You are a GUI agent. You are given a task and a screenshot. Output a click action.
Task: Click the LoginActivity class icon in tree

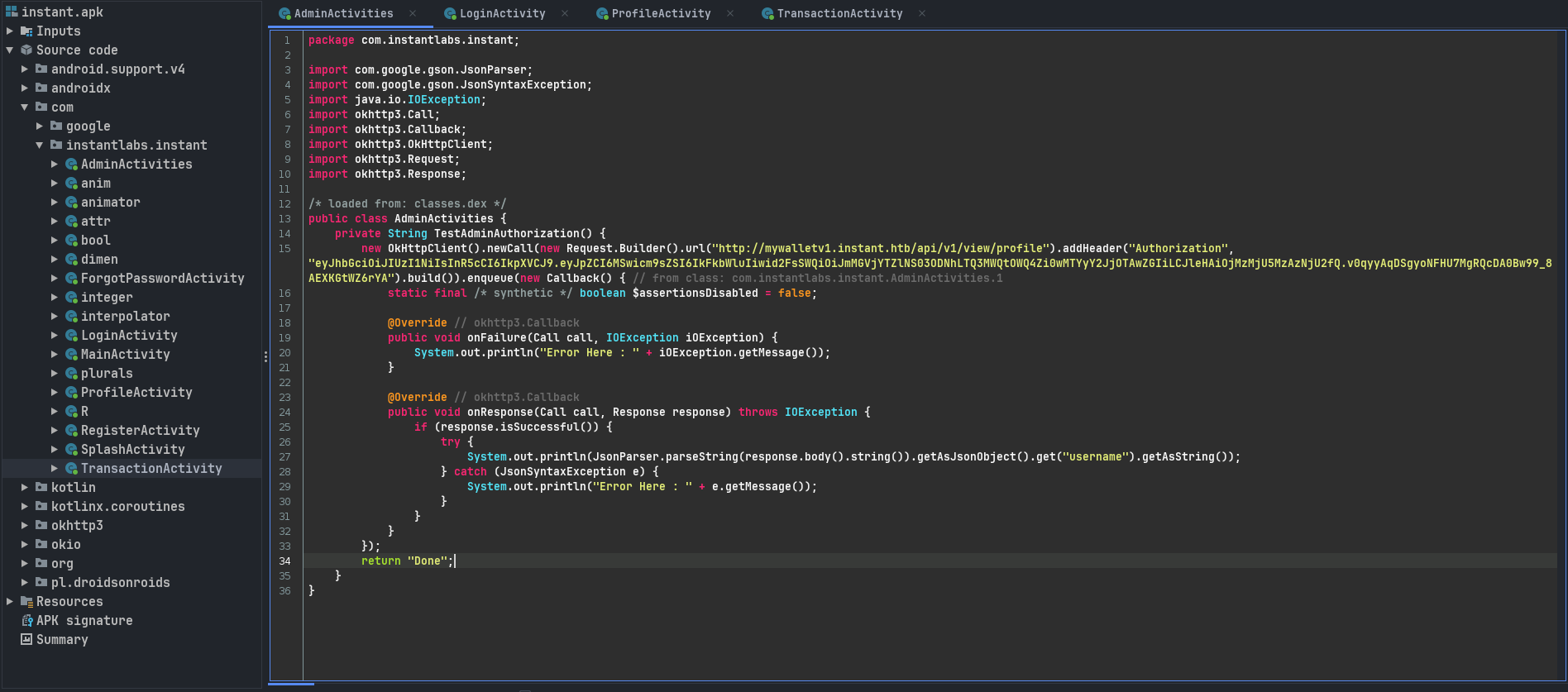pos(71,336)
